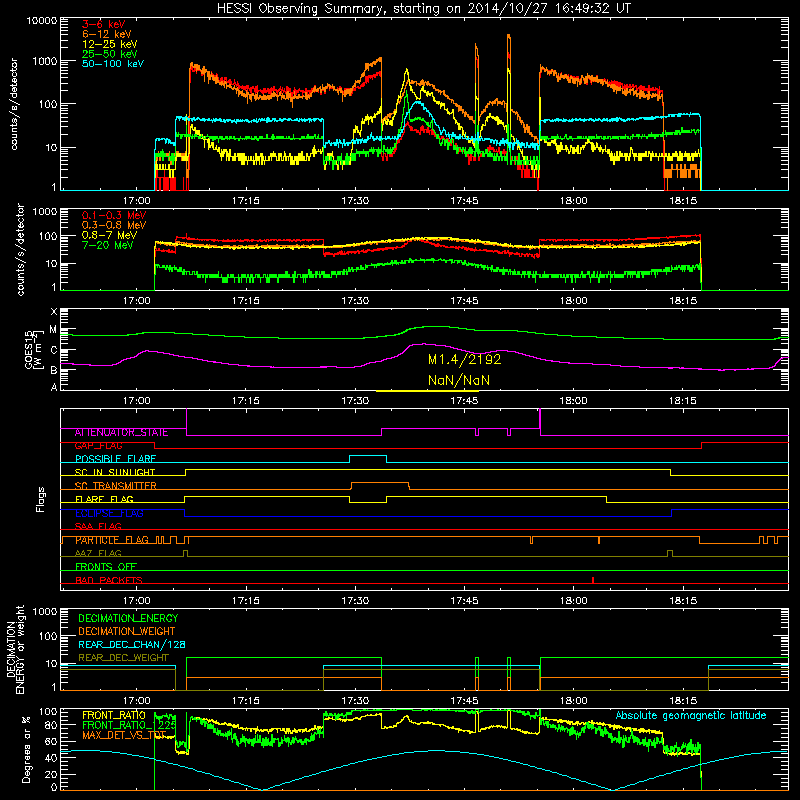Select the SAA_FLAG label

[x=98, y=526]
